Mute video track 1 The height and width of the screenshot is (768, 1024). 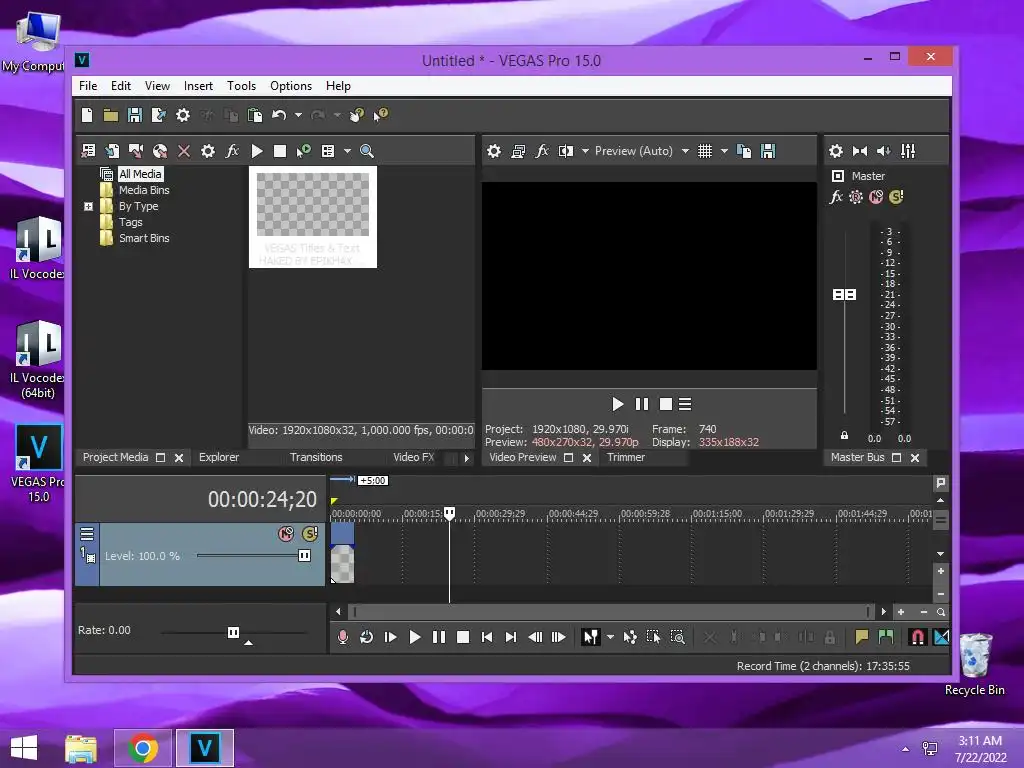tap(286, 534)
